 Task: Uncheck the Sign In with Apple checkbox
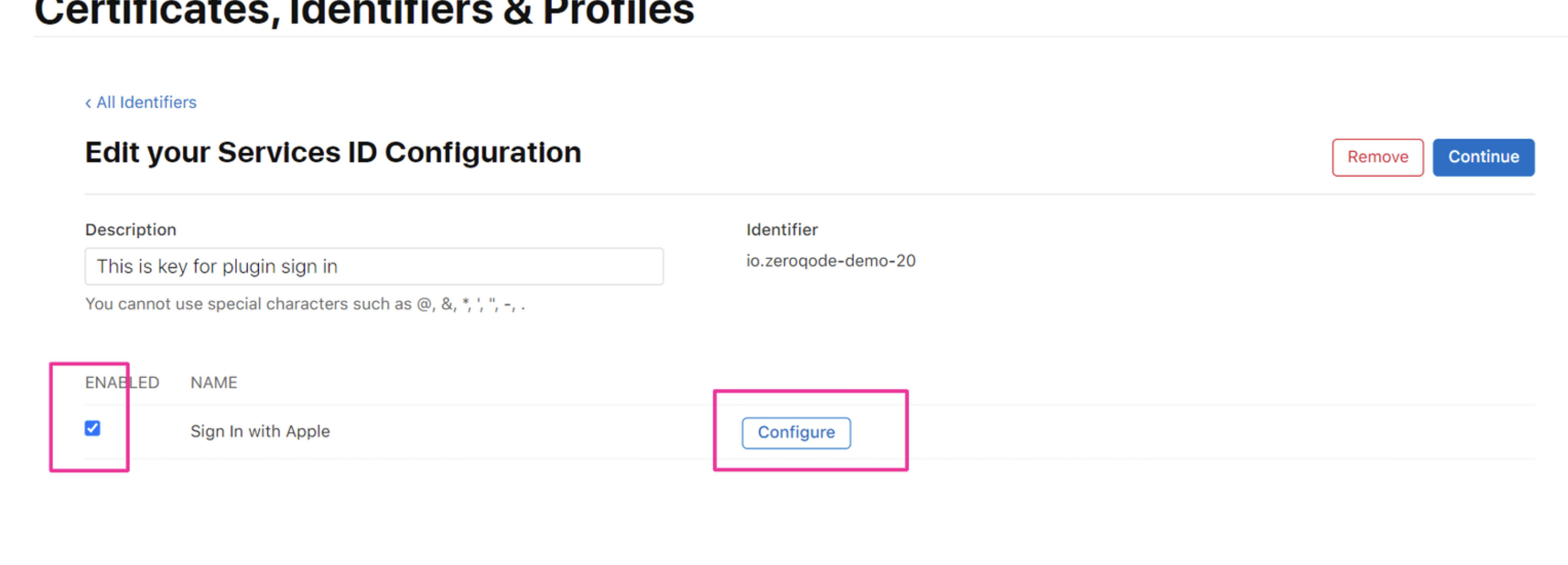coord(92,429)
